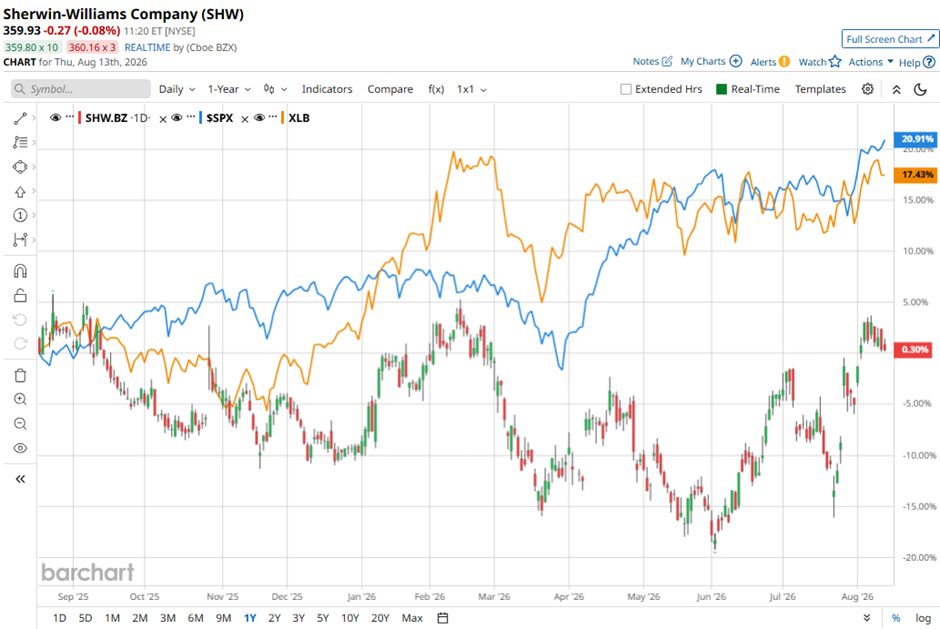The image size is (940, 629).
Task: Open $SPX series options dots
Action: tap(191, 116)
